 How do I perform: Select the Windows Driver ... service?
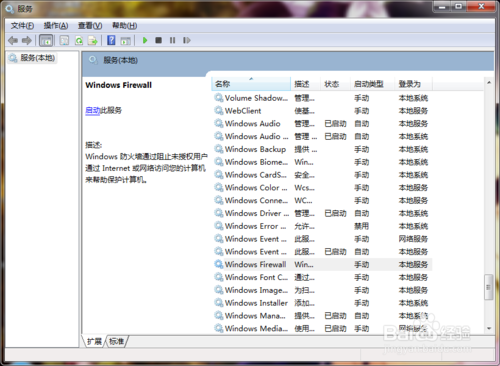pyautogui.click(x=322, y=213)
